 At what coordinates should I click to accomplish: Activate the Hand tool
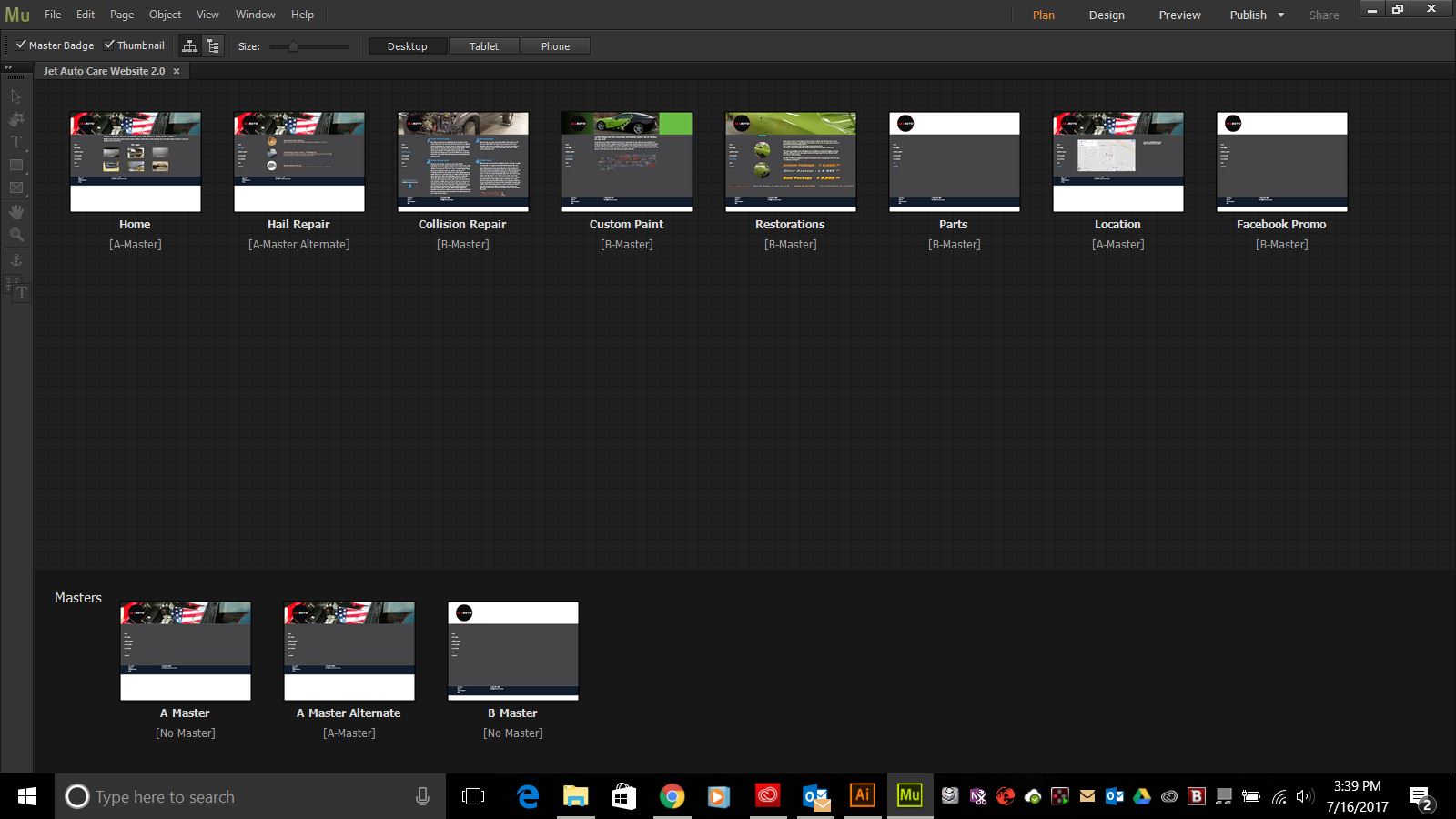16,211
